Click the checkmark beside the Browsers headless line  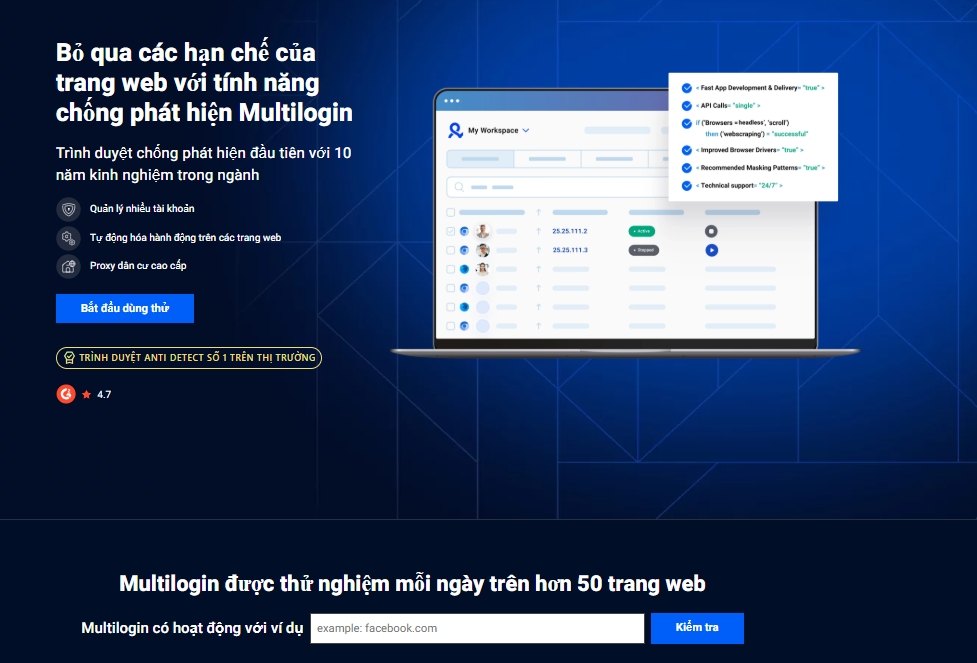(x=687, y=123)
